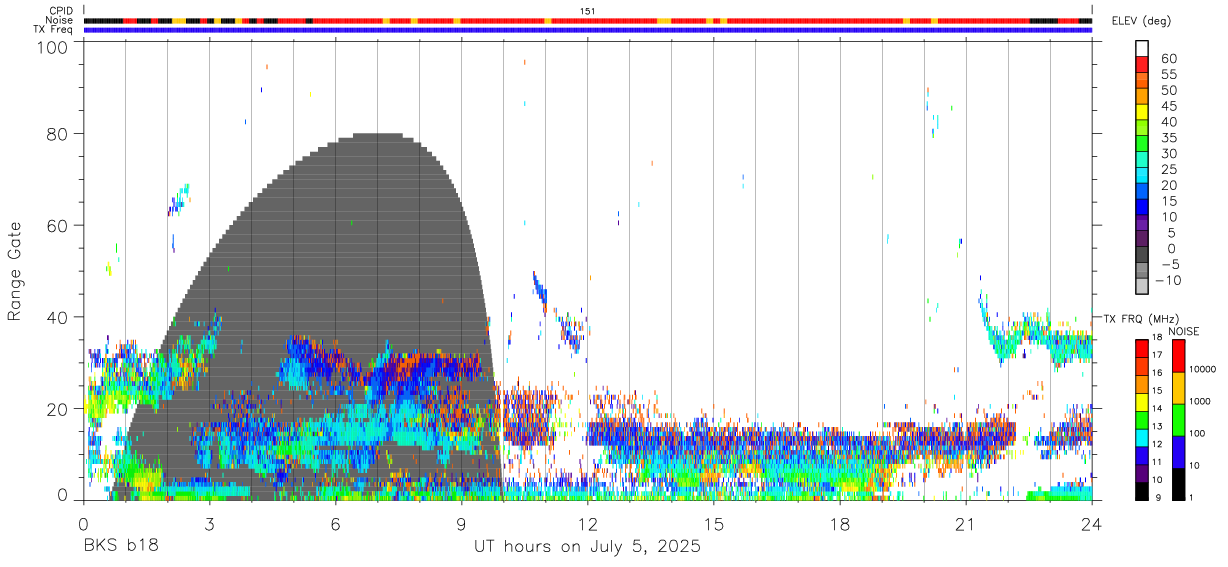The height and width of the screenshot is (567, 1228).
Task: Click the UT hour axis label 21
Action: point(965,524)
